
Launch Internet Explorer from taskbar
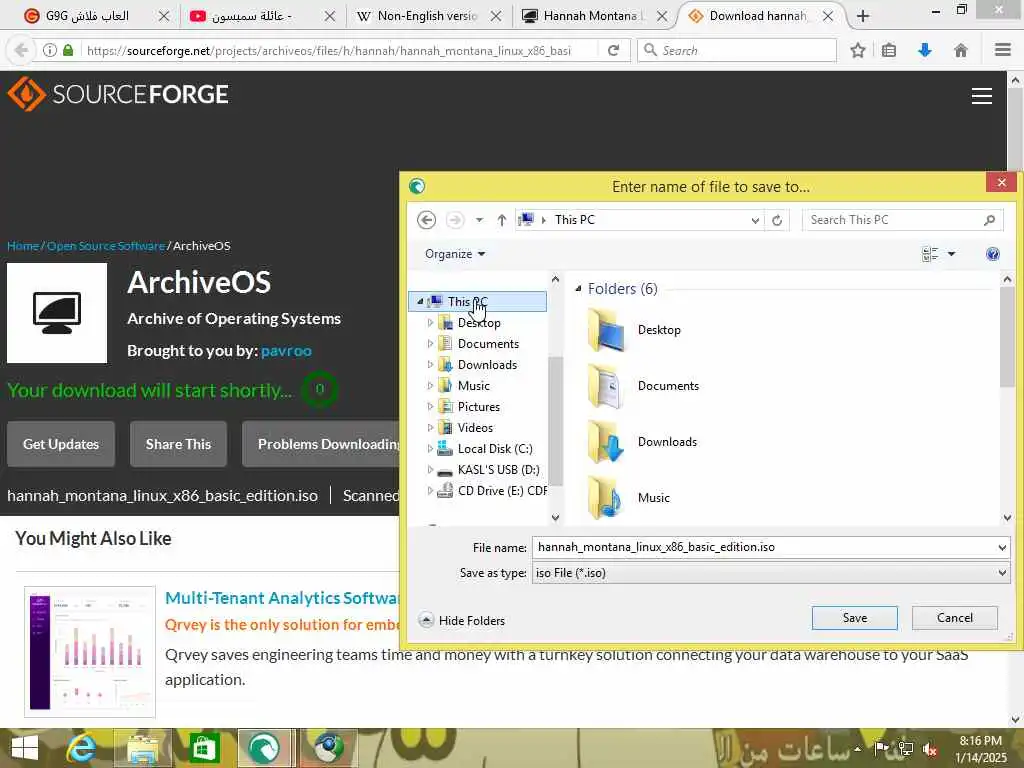coord(81,748)
